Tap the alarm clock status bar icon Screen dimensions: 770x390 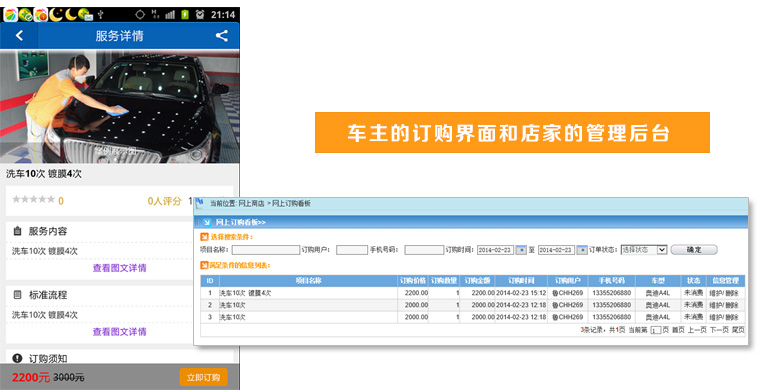click(199, 14)
